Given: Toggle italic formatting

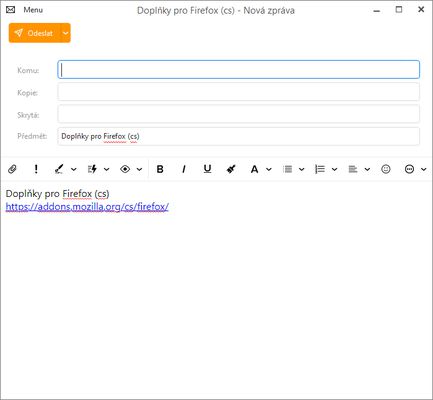Looking at the screenshot, I should tap(184, 169).
